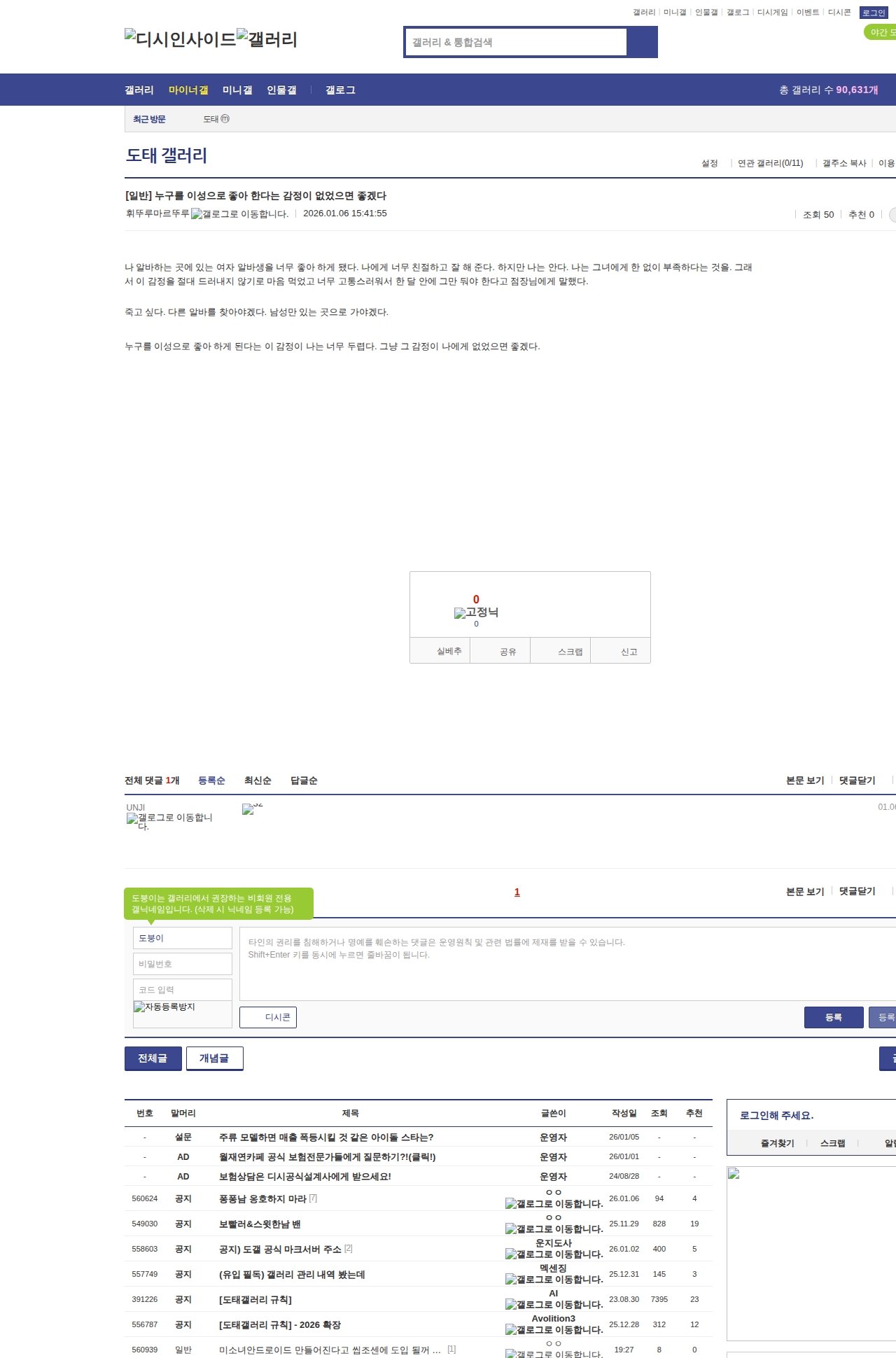Open gallog icon in the Avolition3 row

point(554,1329)
